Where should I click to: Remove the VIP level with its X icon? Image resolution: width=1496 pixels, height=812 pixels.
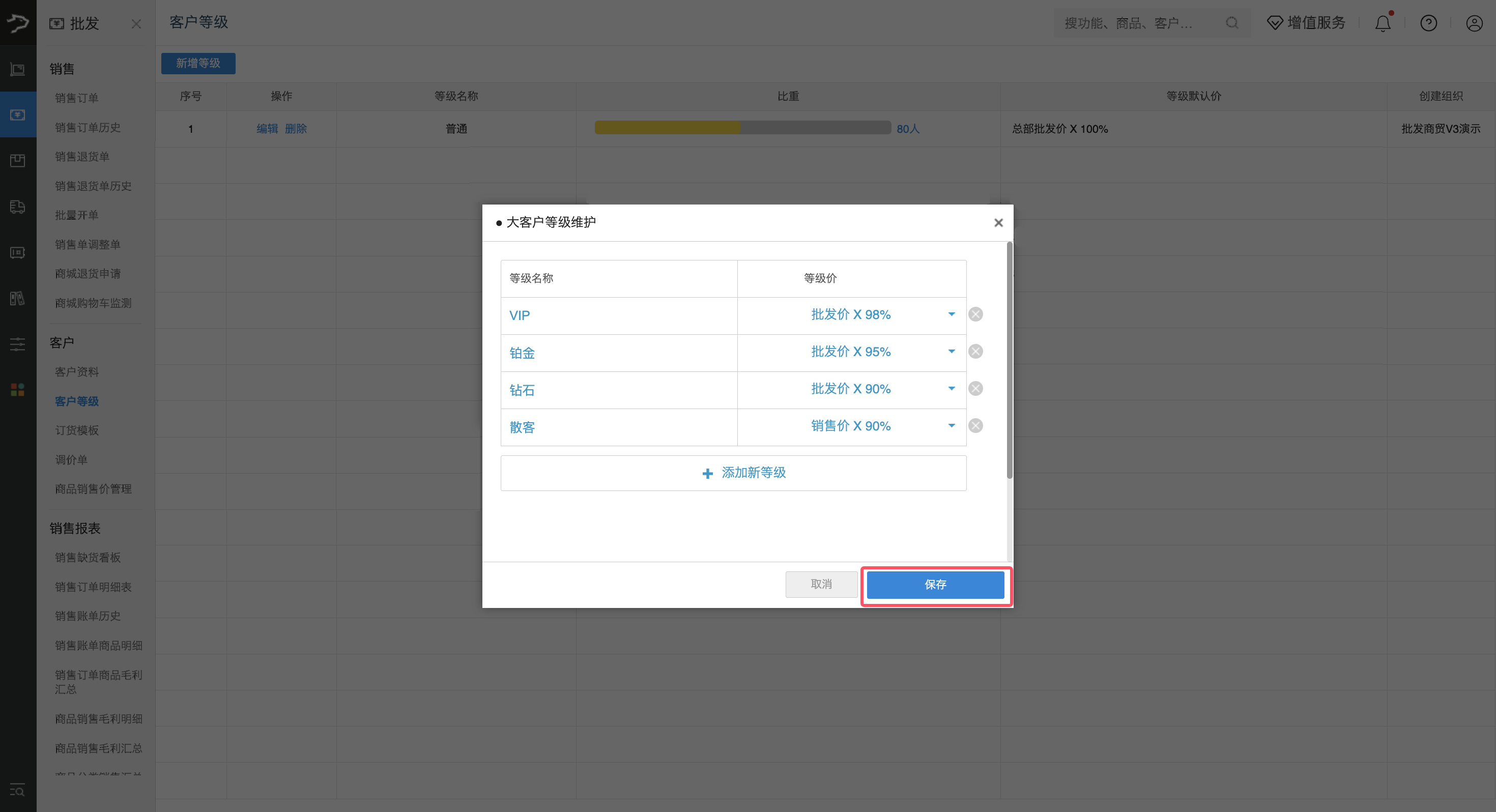pos(975,314)
